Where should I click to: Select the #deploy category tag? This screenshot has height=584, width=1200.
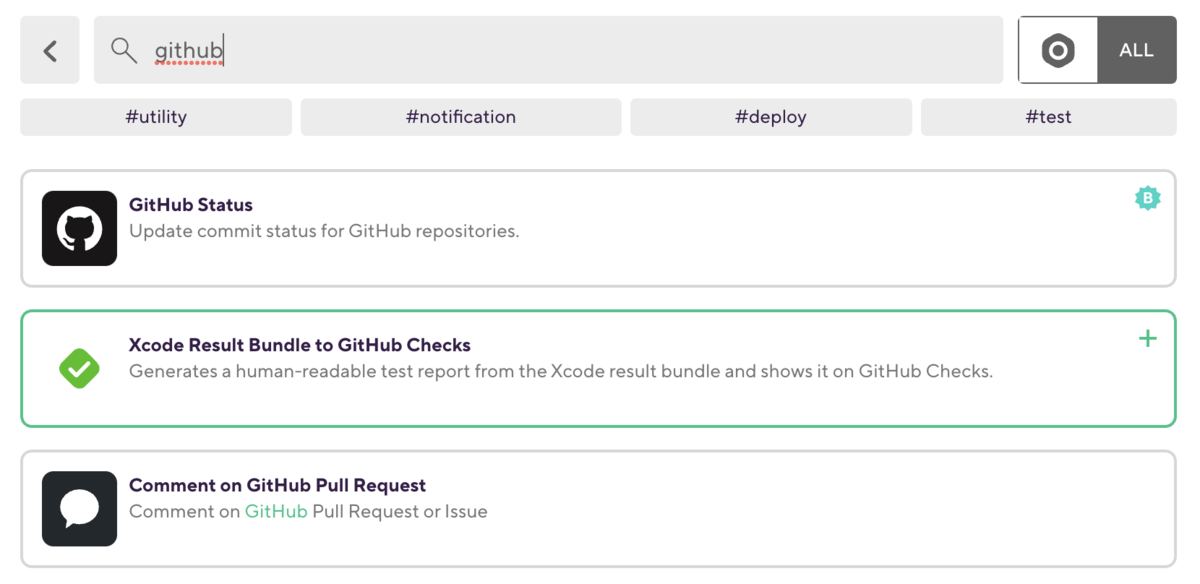[x=771, y=117]
